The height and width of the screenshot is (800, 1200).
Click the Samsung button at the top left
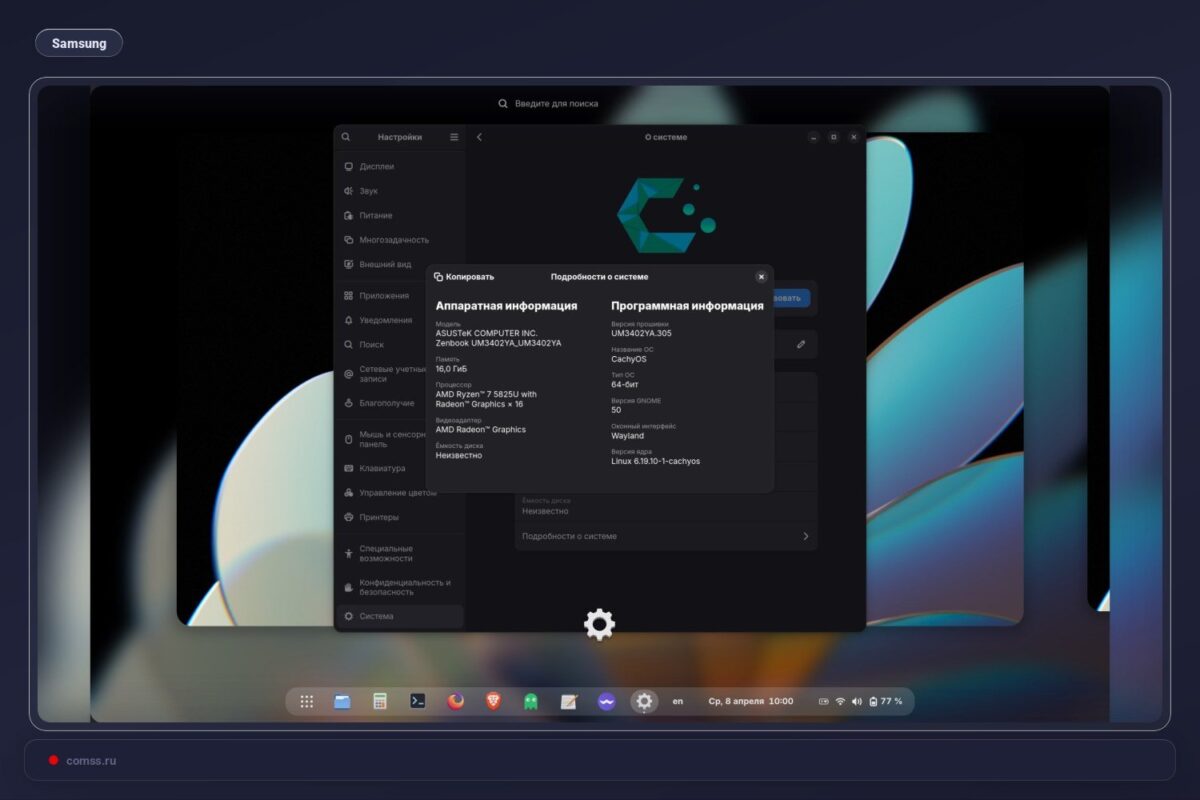click(x=79, y=42)
